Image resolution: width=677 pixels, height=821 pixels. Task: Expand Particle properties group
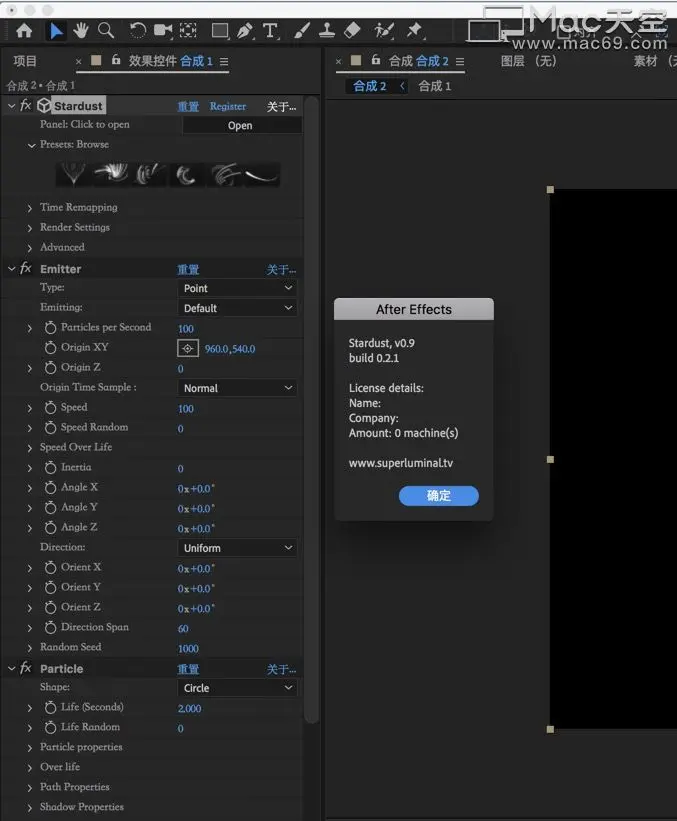tap(30, 748)
